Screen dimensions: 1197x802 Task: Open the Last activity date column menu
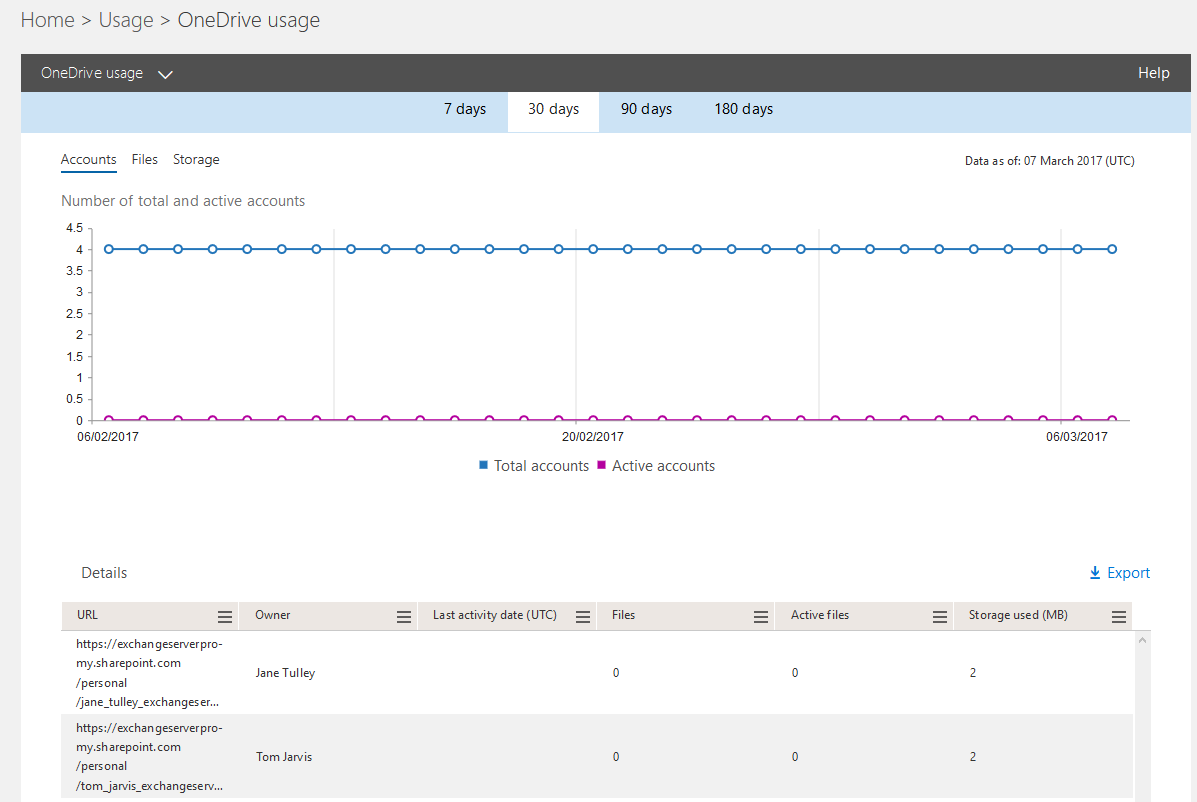click(582, 616)
